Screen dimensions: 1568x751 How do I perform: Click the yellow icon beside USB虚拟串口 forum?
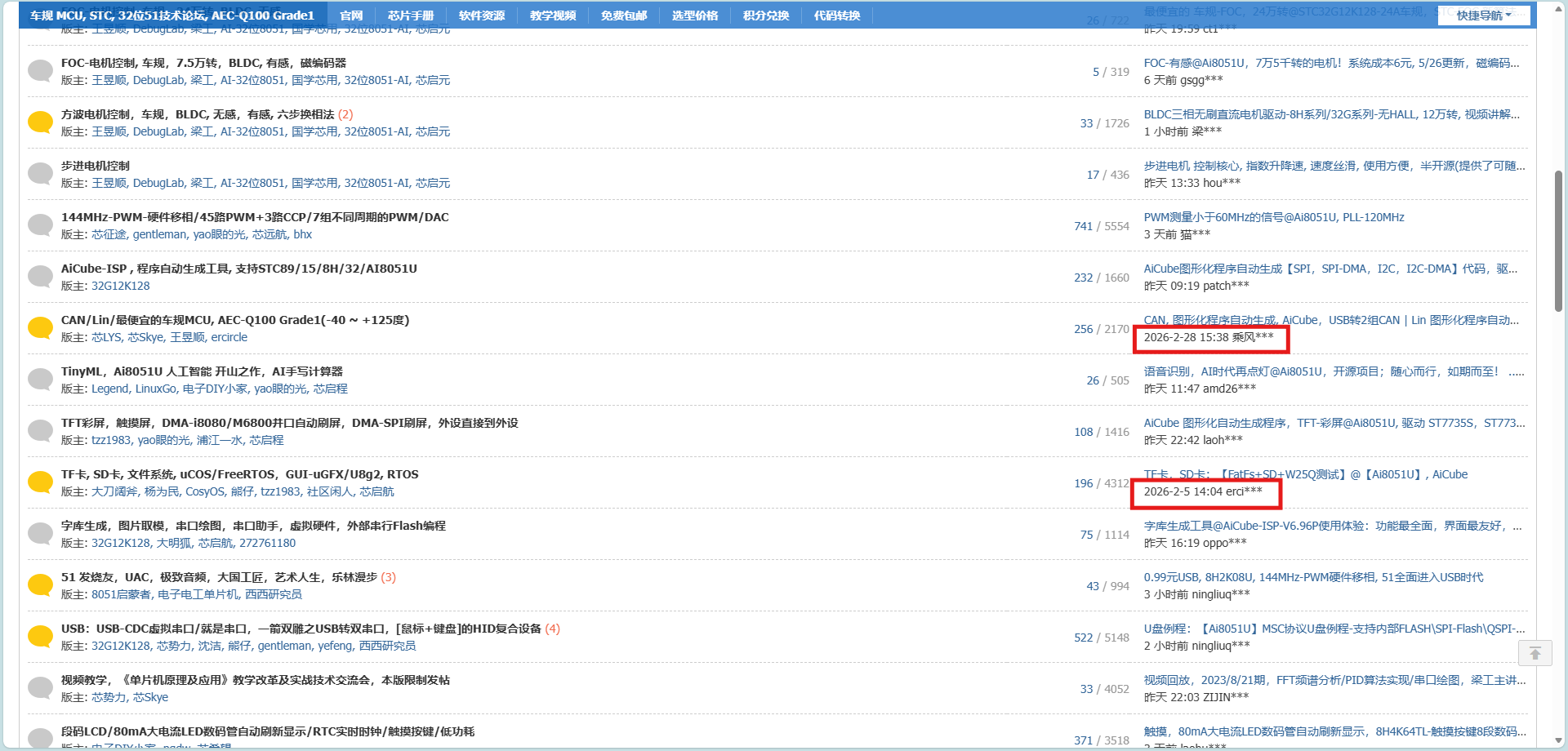pos(40,636)
